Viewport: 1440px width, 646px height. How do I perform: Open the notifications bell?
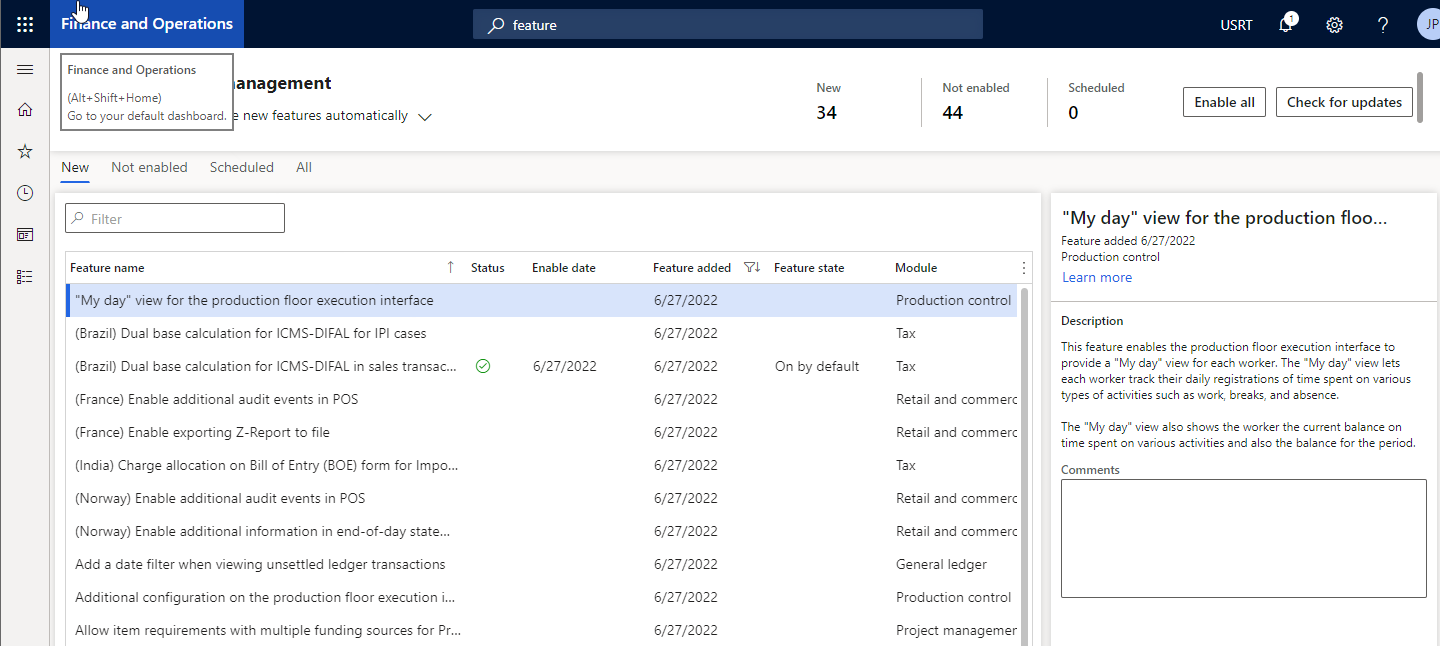pos(1285,24)
